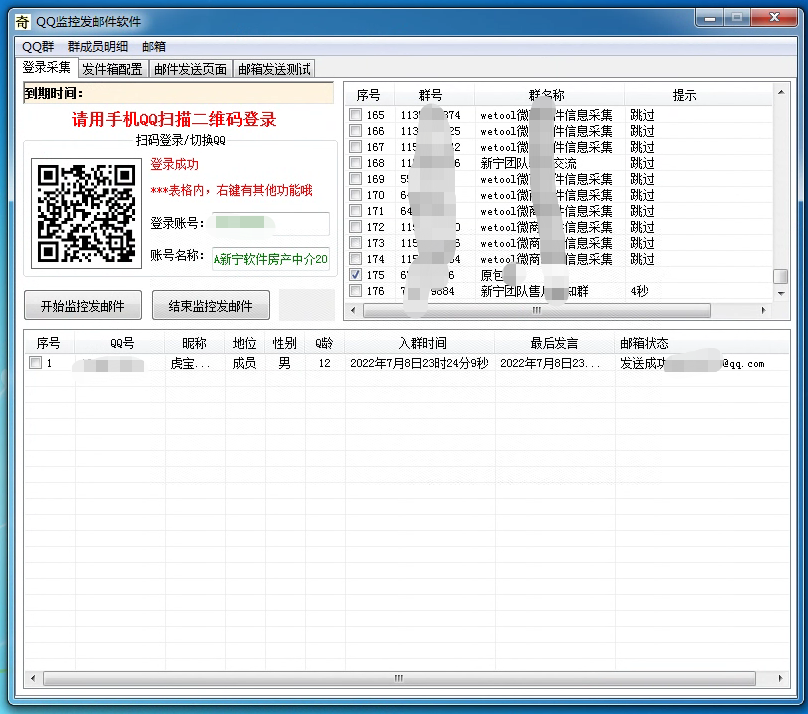
Task: Select the nickname cell '虔宝...'
Action: [190, 363]
